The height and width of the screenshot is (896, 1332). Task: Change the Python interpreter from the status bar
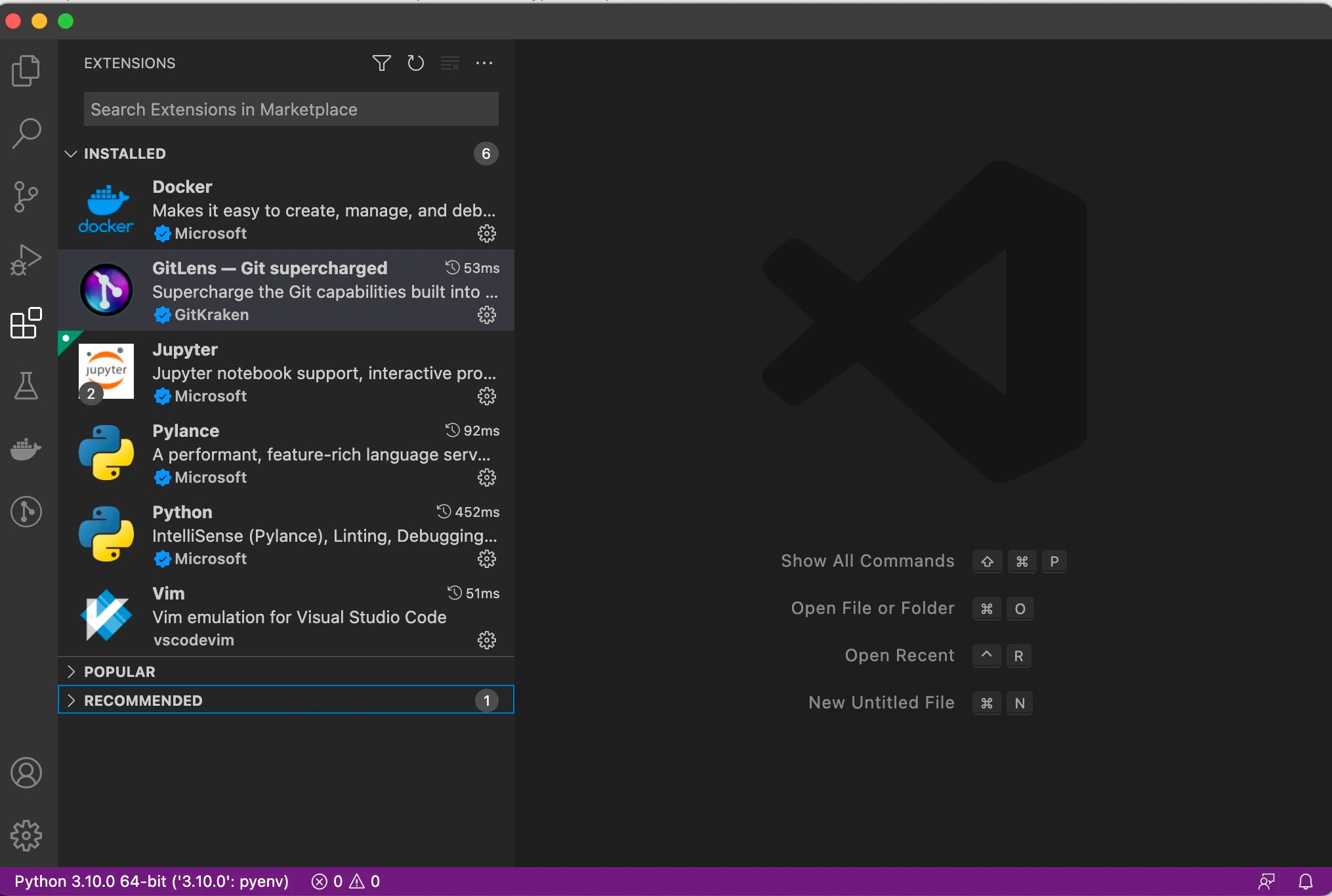click(151, 881)
